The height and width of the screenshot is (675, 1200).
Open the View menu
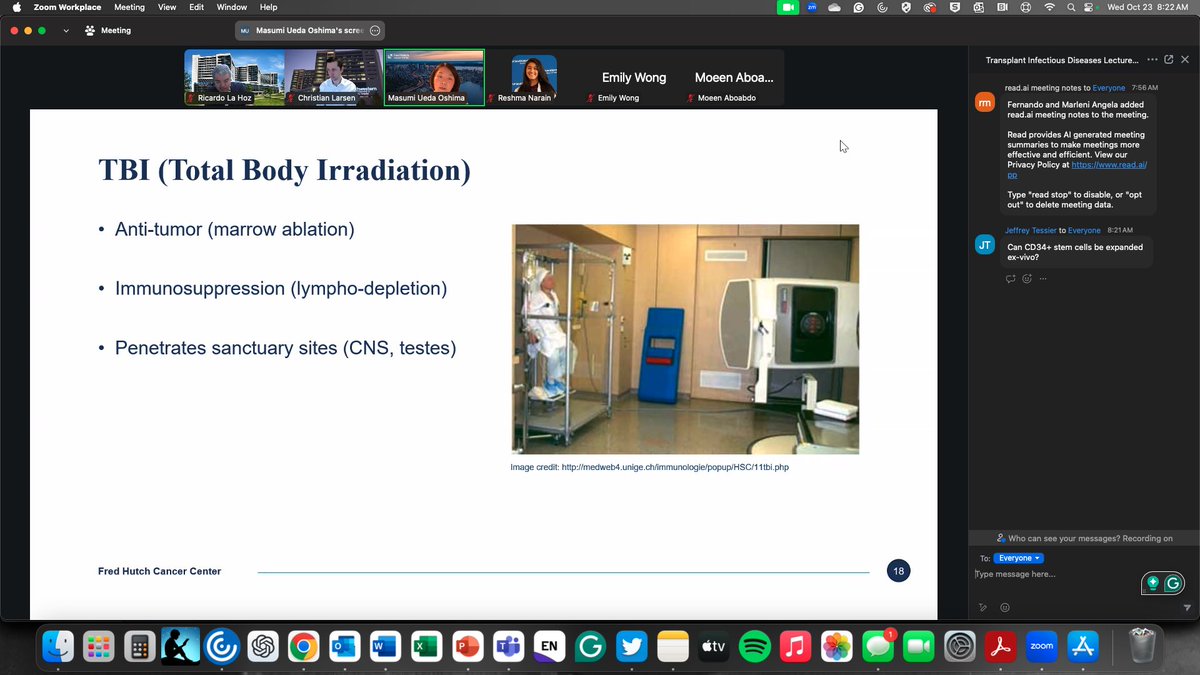pyautogui.click(x=167, y=7)
